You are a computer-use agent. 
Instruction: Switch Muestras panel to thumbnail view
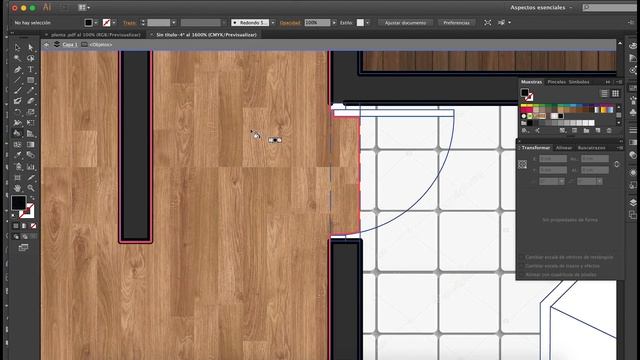(x=615, y=93)
